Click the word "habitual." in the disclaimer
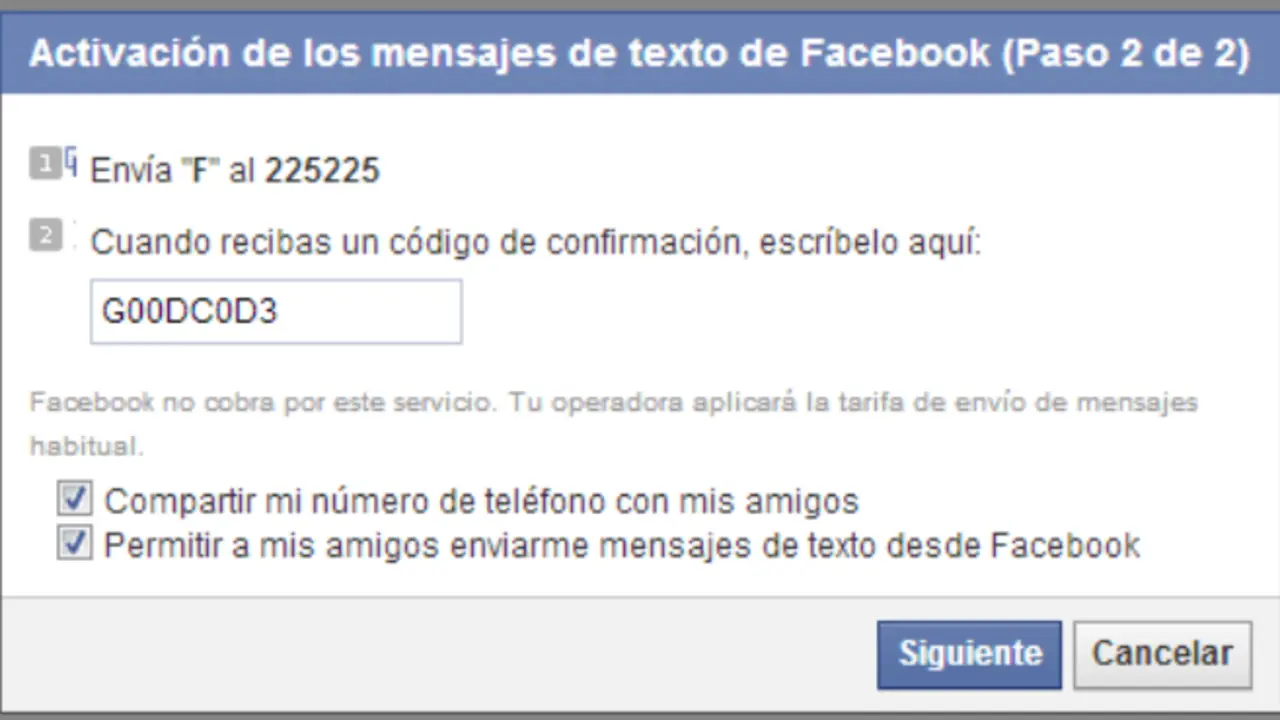Viewport: 1280px width, 720px height. click(x=87, y=446)
